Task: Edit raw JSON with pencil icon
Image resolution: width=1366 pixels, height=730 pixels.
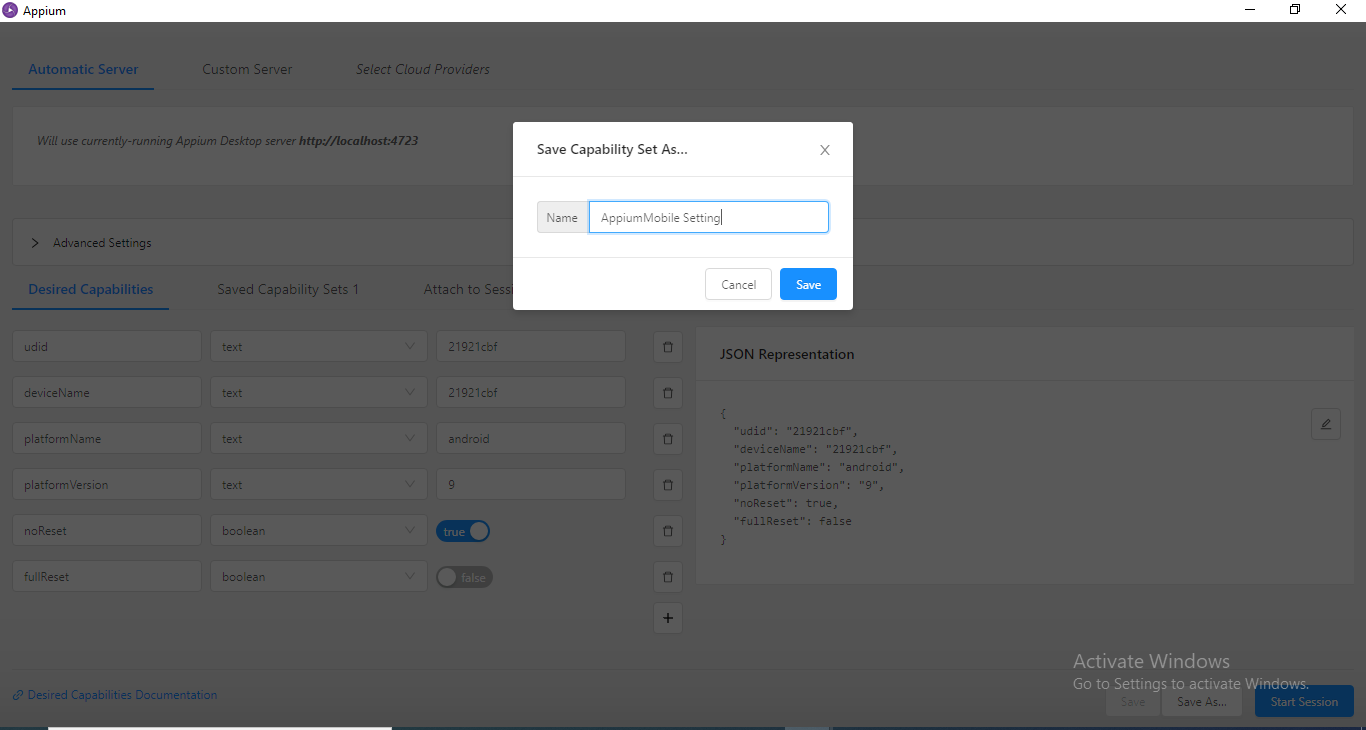Action: click(x=1325, y=424)
